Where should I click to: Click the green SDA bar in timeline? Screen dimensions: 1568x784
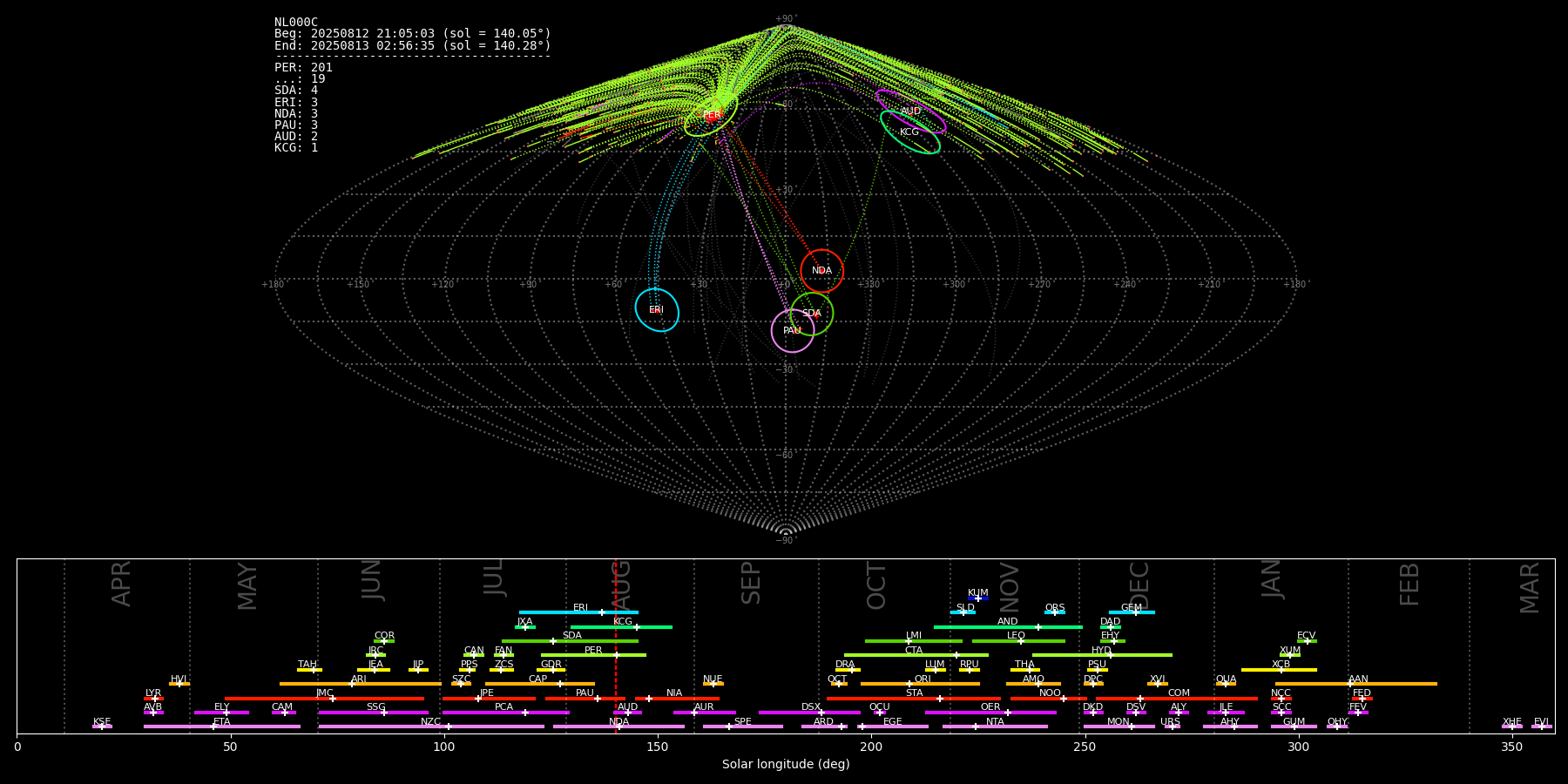click(x=570, y=641)
